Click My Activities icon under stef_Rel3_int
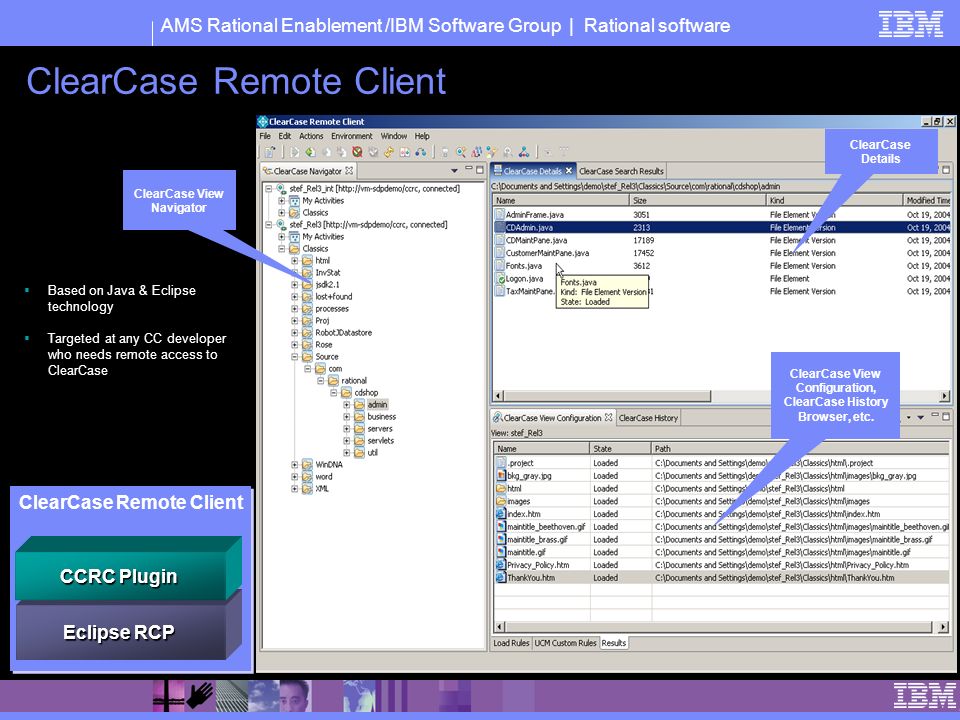960x720 pixels. 294,201
